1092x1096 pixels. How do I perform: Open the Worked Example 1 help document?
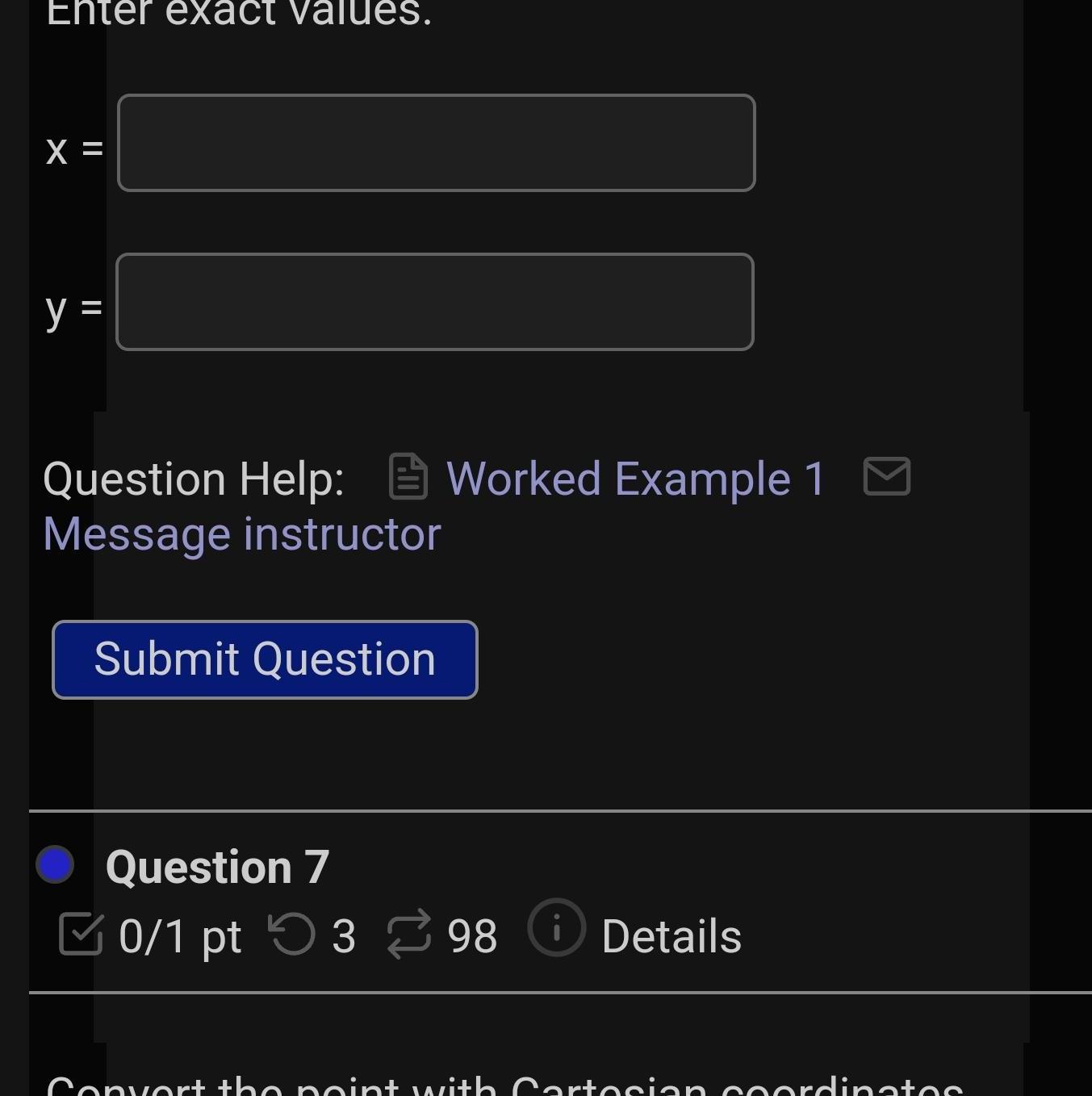pos(634,478)
